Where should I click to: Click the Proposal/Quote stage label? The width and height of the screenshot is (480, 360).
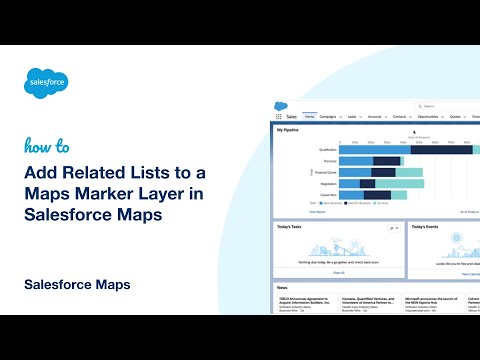pyautogui.click(x=326, y=172)
